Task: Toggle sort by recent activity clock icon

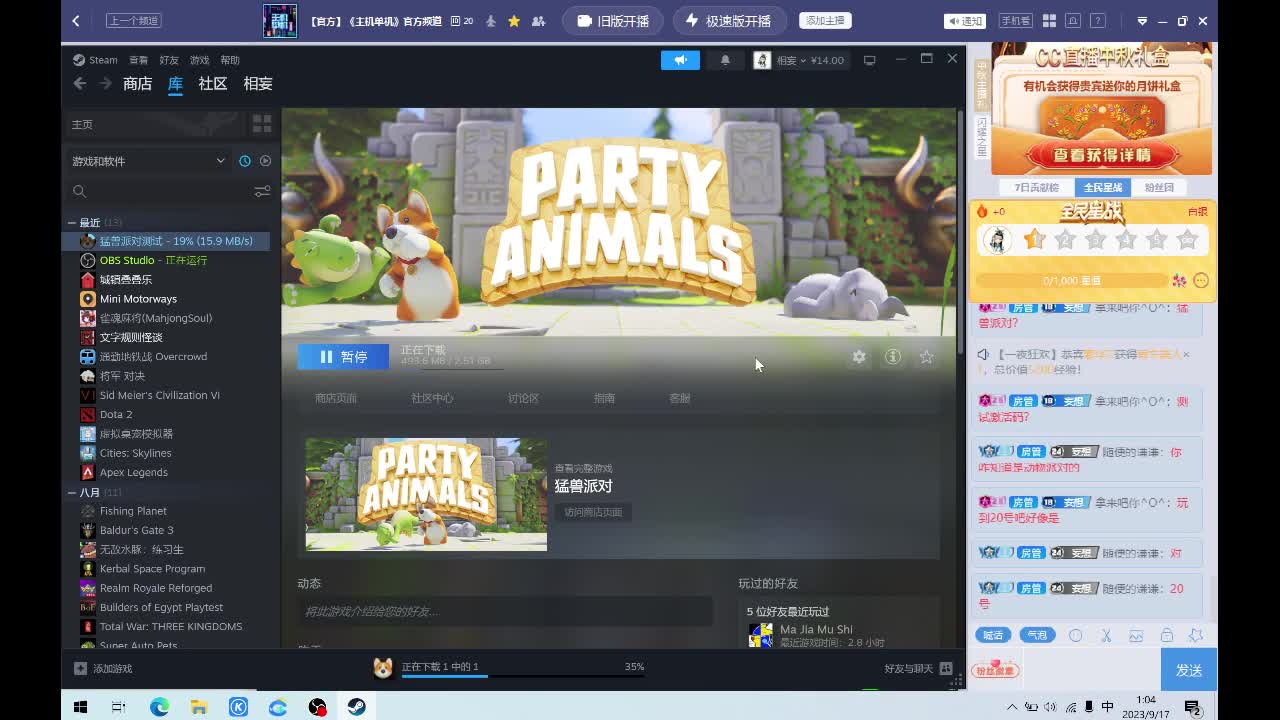Action: [x=245, y=161]
